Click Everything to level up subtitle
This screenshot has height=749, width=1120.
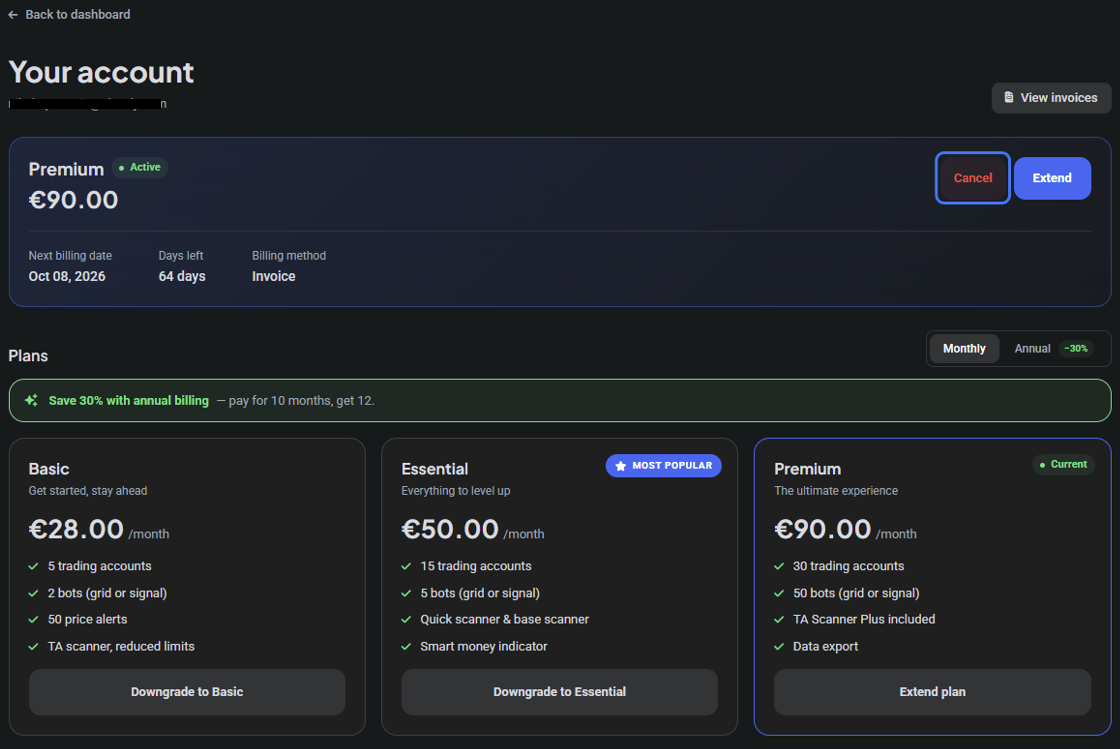456,491
